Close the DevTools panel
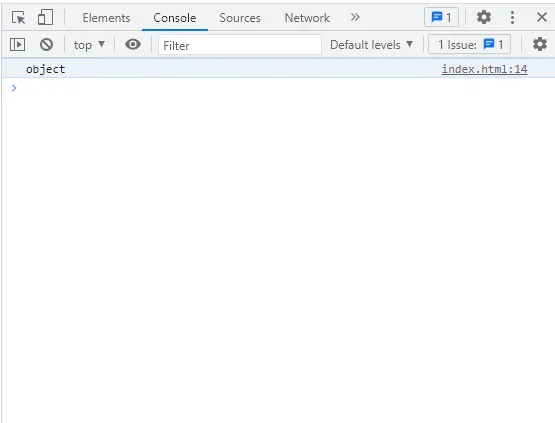 [x=542, y=17]
